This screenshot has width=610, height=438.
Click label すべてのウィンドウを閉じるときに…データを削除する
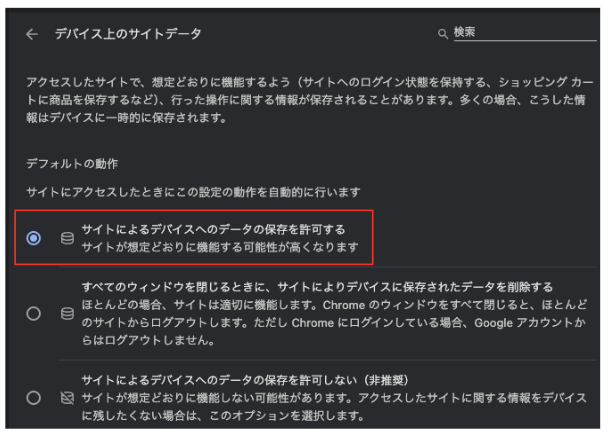pyautogui.click(x=317, y=287)
